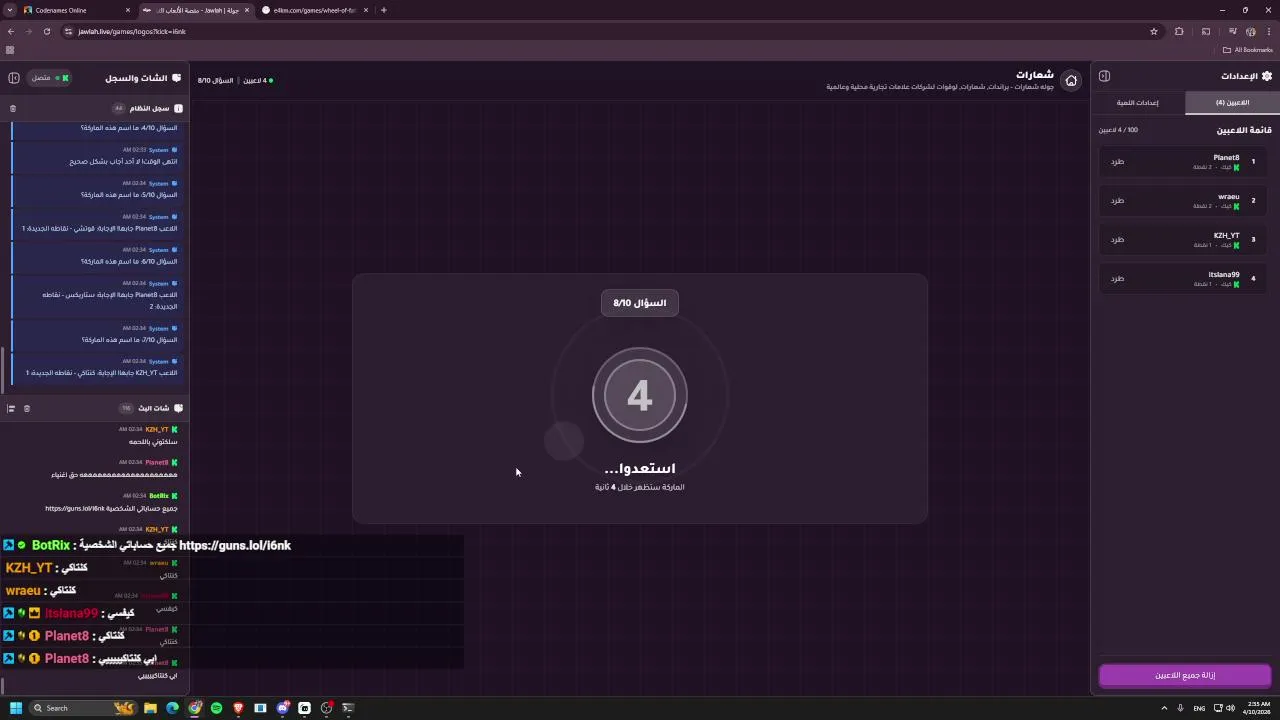Screen dimensions: 1280x720
Task: Kick player KZH_YT with طرد
Action: 1117,239
